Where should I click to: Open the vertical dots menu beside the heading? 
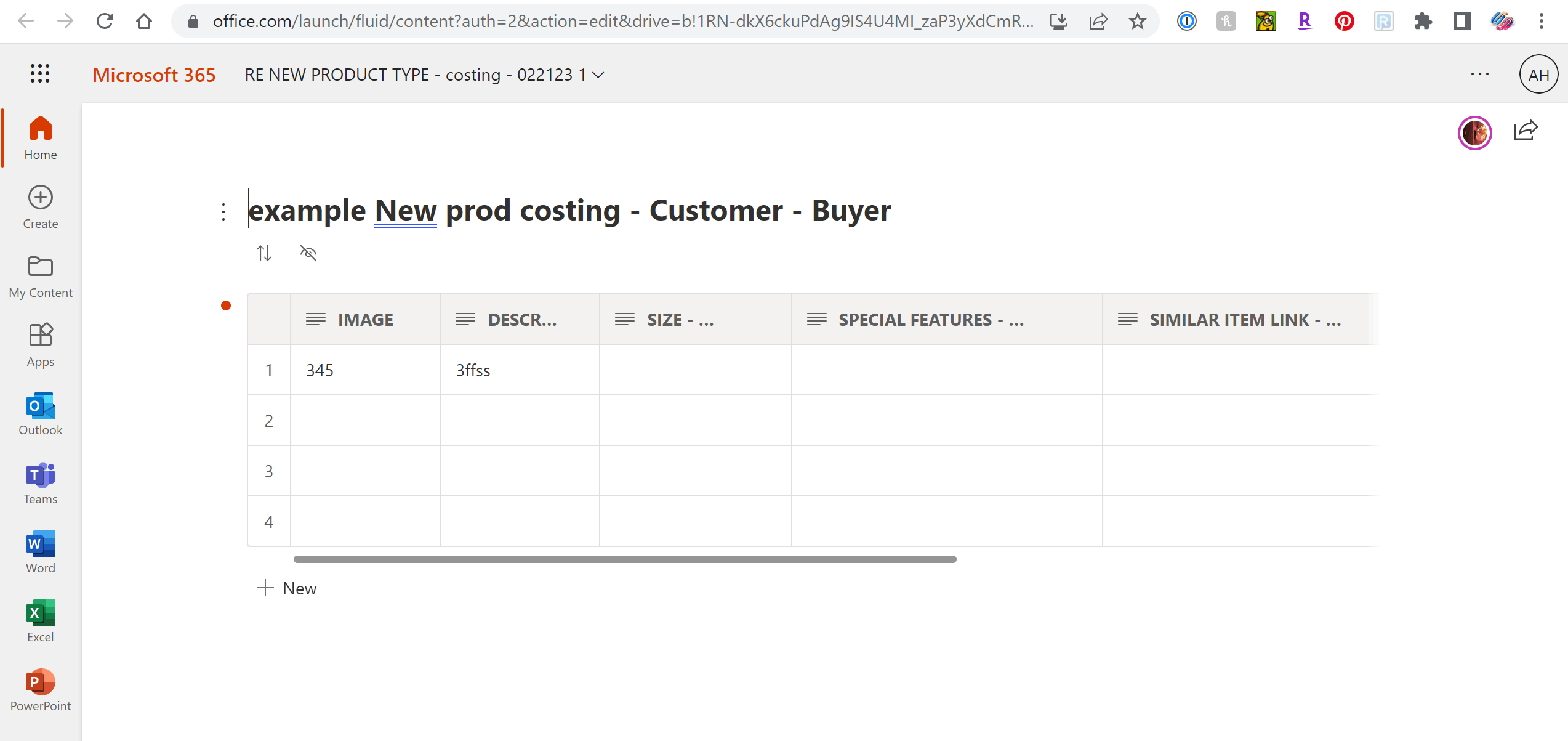pos(223,212)
